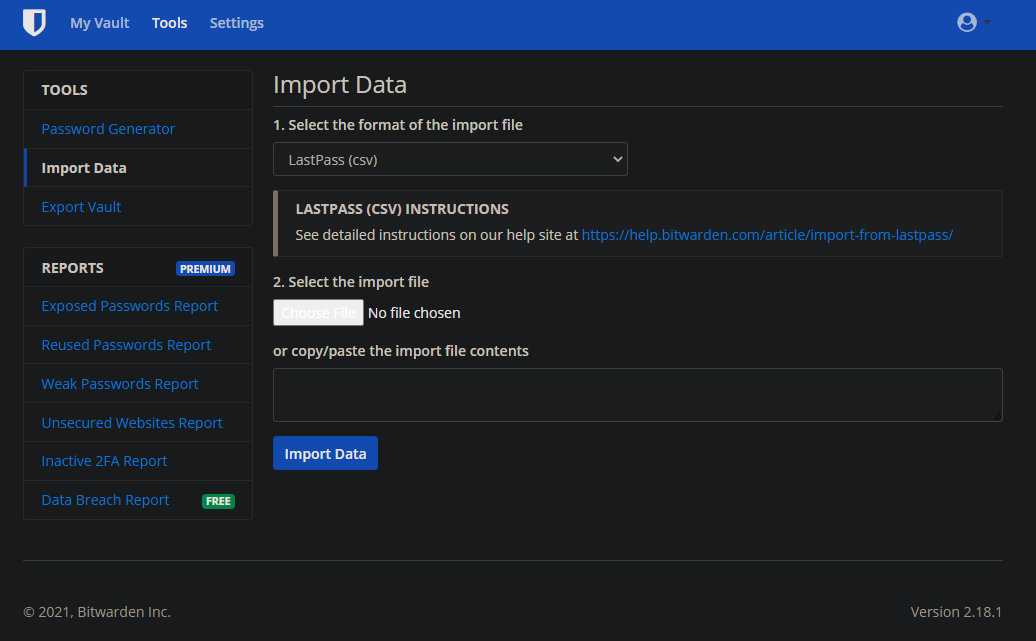Open the Inactive 2FA Report
The height and width of the screenshot is (641, 1036).
coord(104,461)
